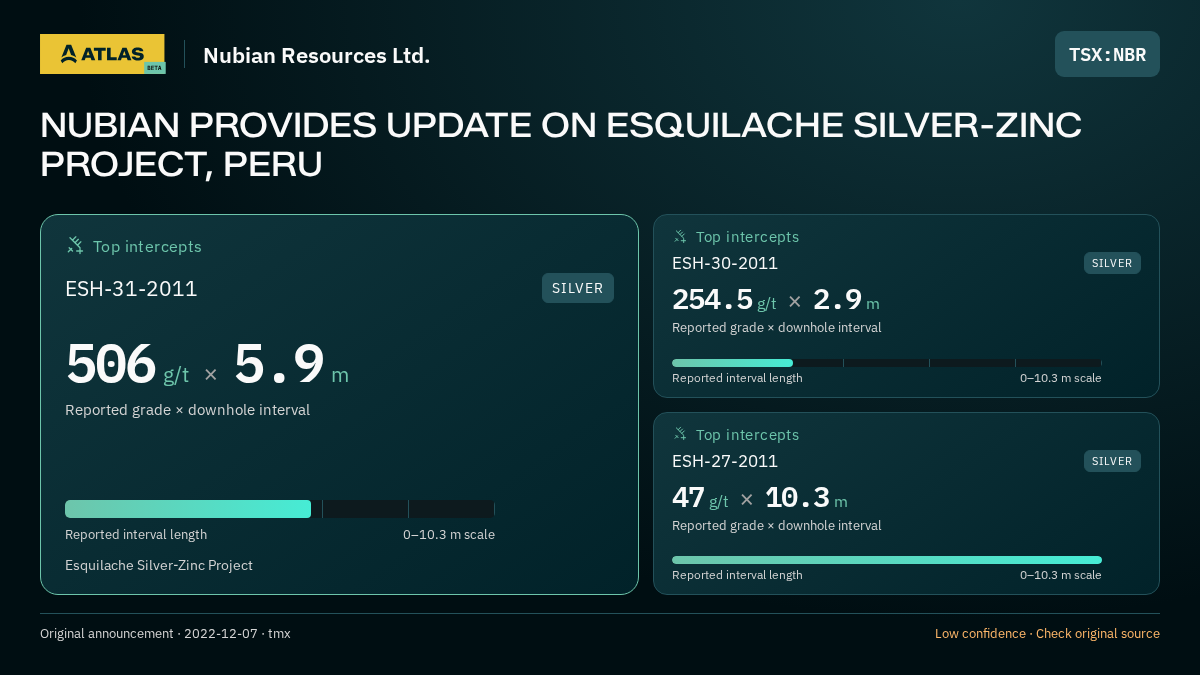Click the Nubian Resources Ltd. company name
Viewport: 1200px width, 675px height.
[x=317, y=55]
